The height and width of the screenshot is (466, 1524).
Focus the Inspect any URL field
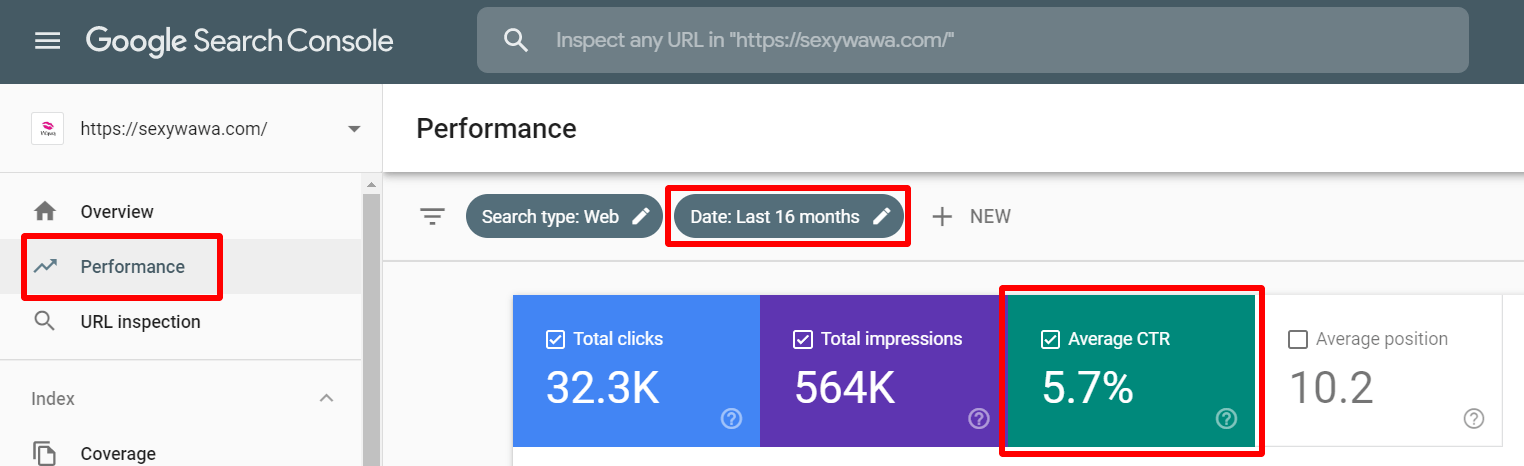point(972,41)
